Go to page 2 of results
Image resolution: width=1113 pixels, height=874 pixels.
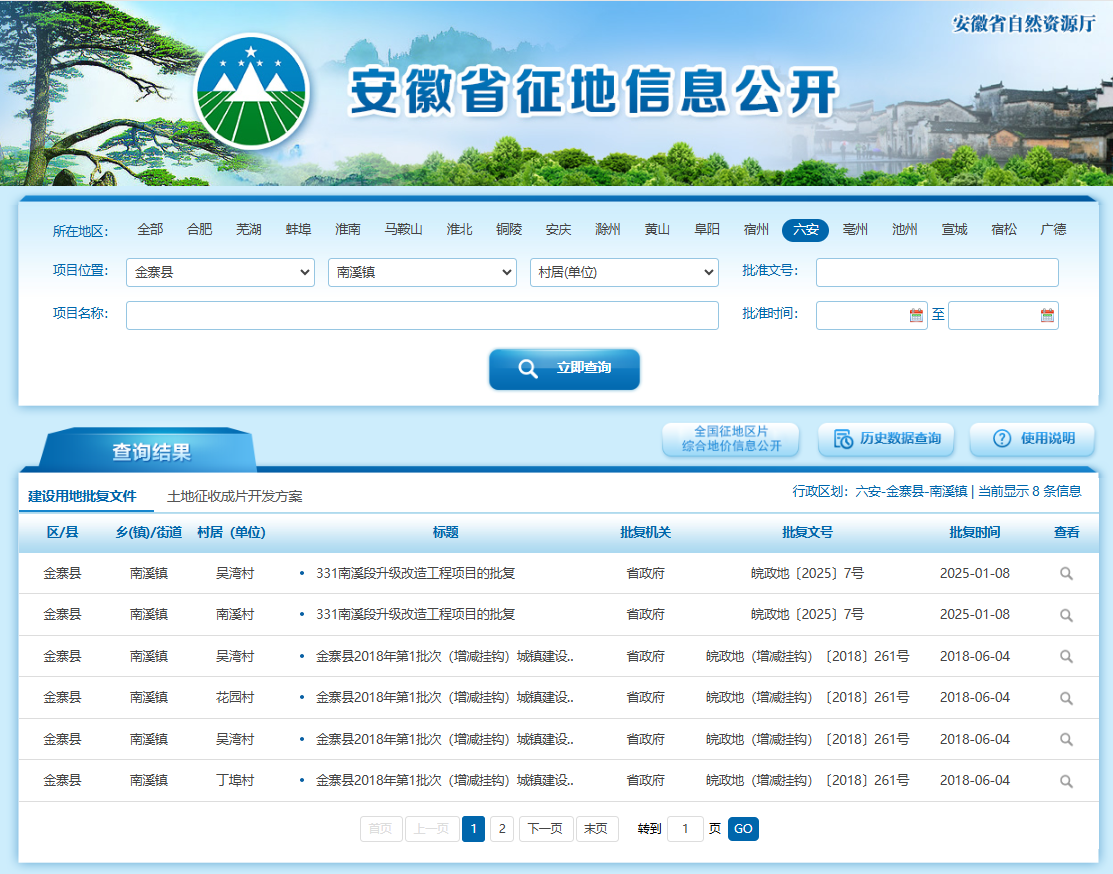click(502, 829)
